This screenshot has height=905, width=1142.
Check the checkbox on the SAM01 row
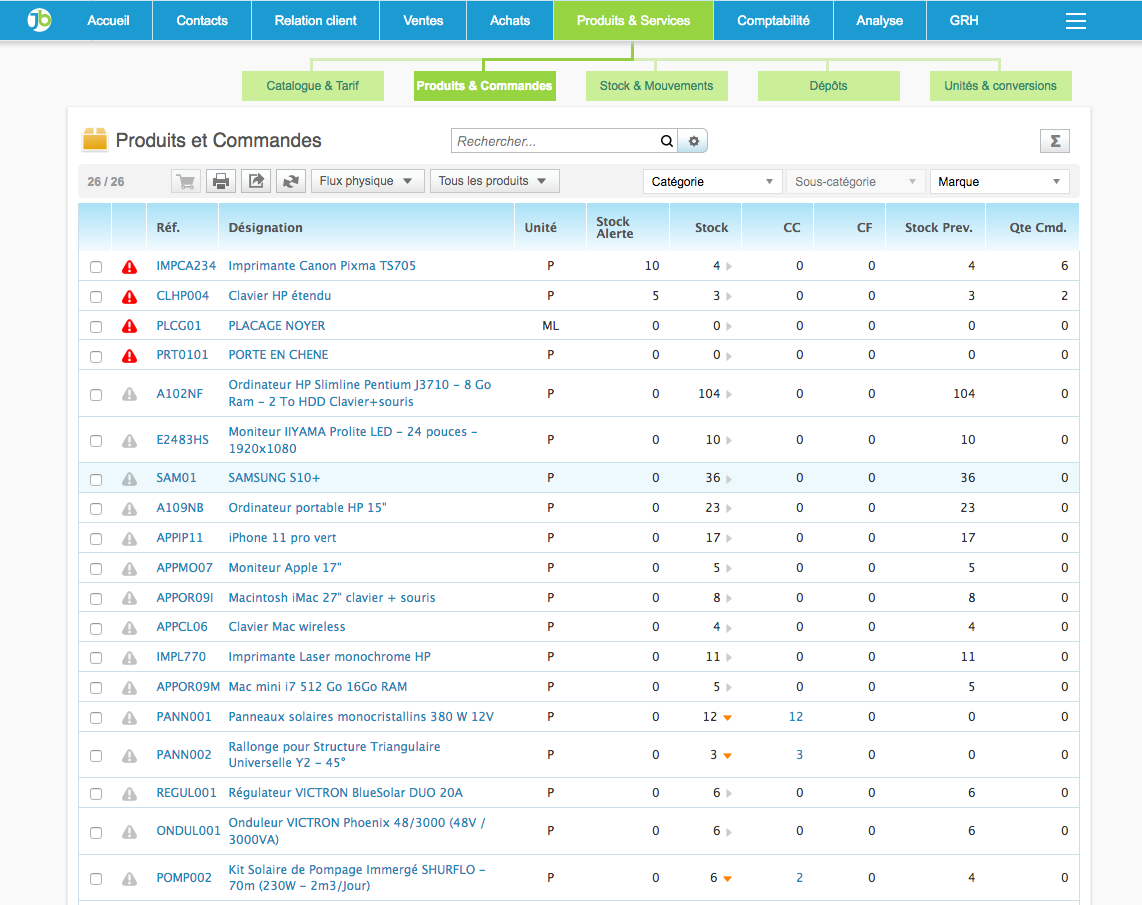click(x=95, y=478)
